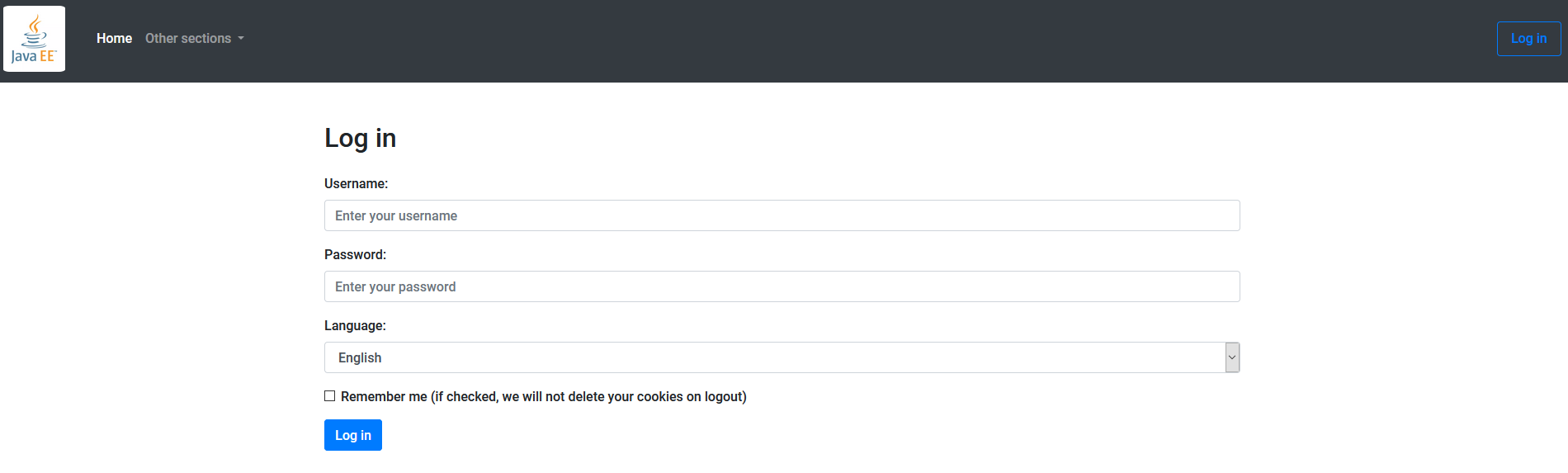This screenshot has height=473, width=1568.
Task: Tick the Remember me checkbox
Action: pos(330,396)
